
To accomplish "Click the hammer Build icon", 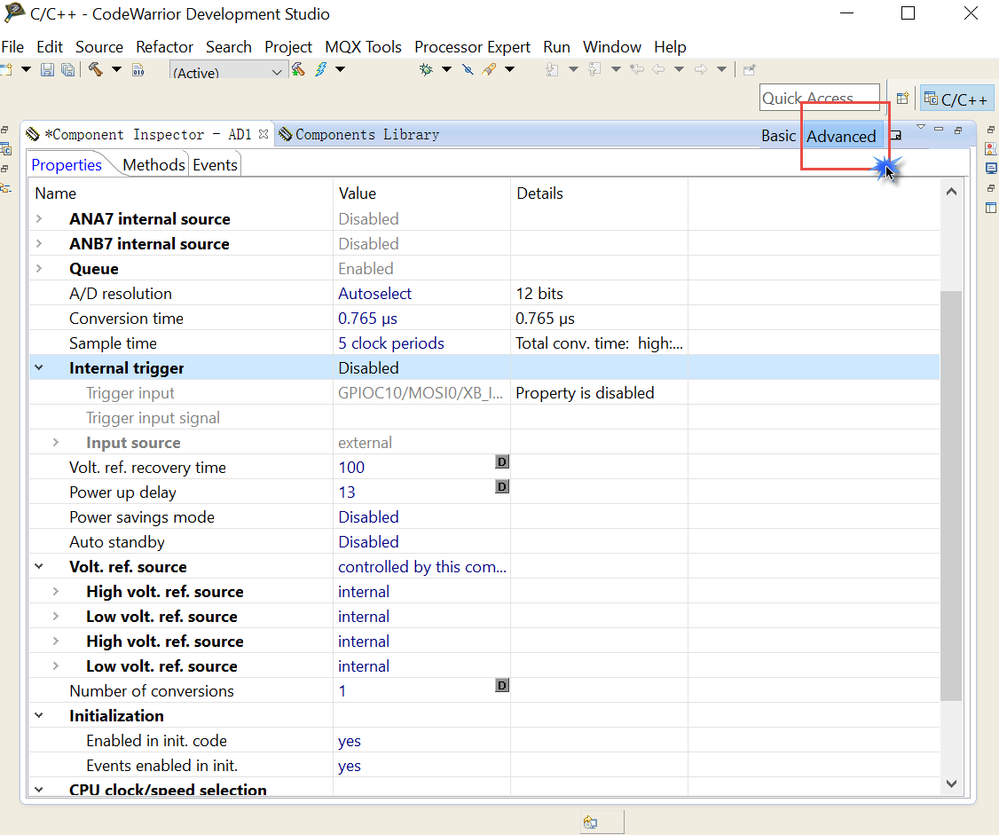I will pyautogui.click(x=96, y=69).
